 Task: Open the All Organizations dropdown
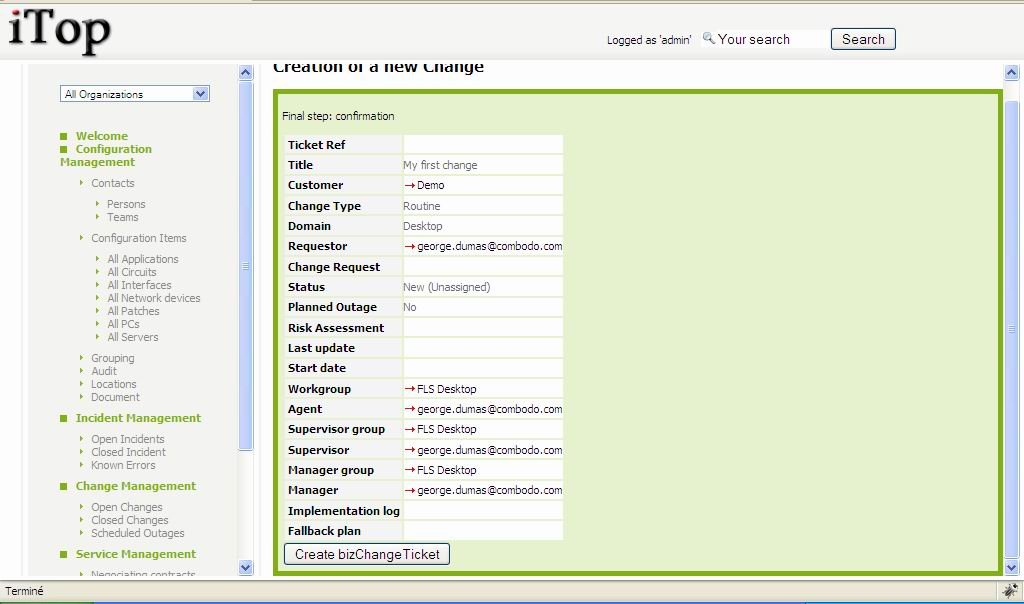(x=135, y=94)
